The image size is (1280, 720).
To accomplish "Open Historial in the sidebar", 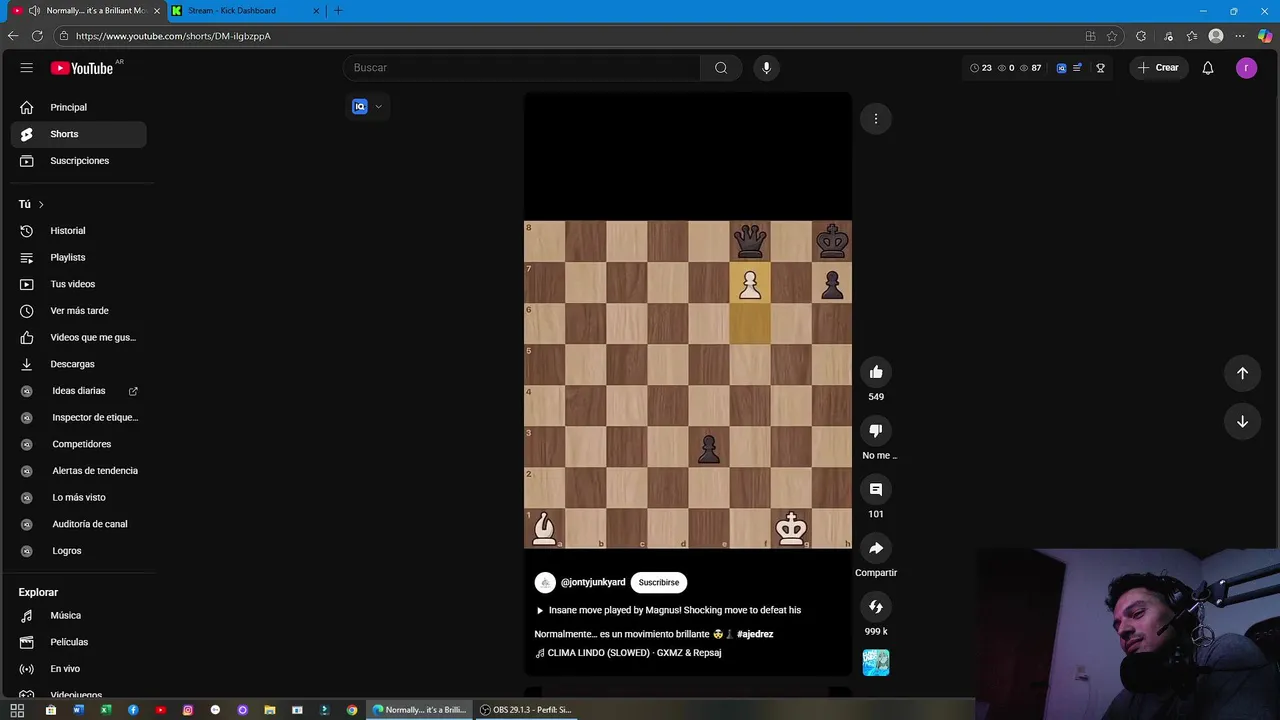I will click(78, 231).
